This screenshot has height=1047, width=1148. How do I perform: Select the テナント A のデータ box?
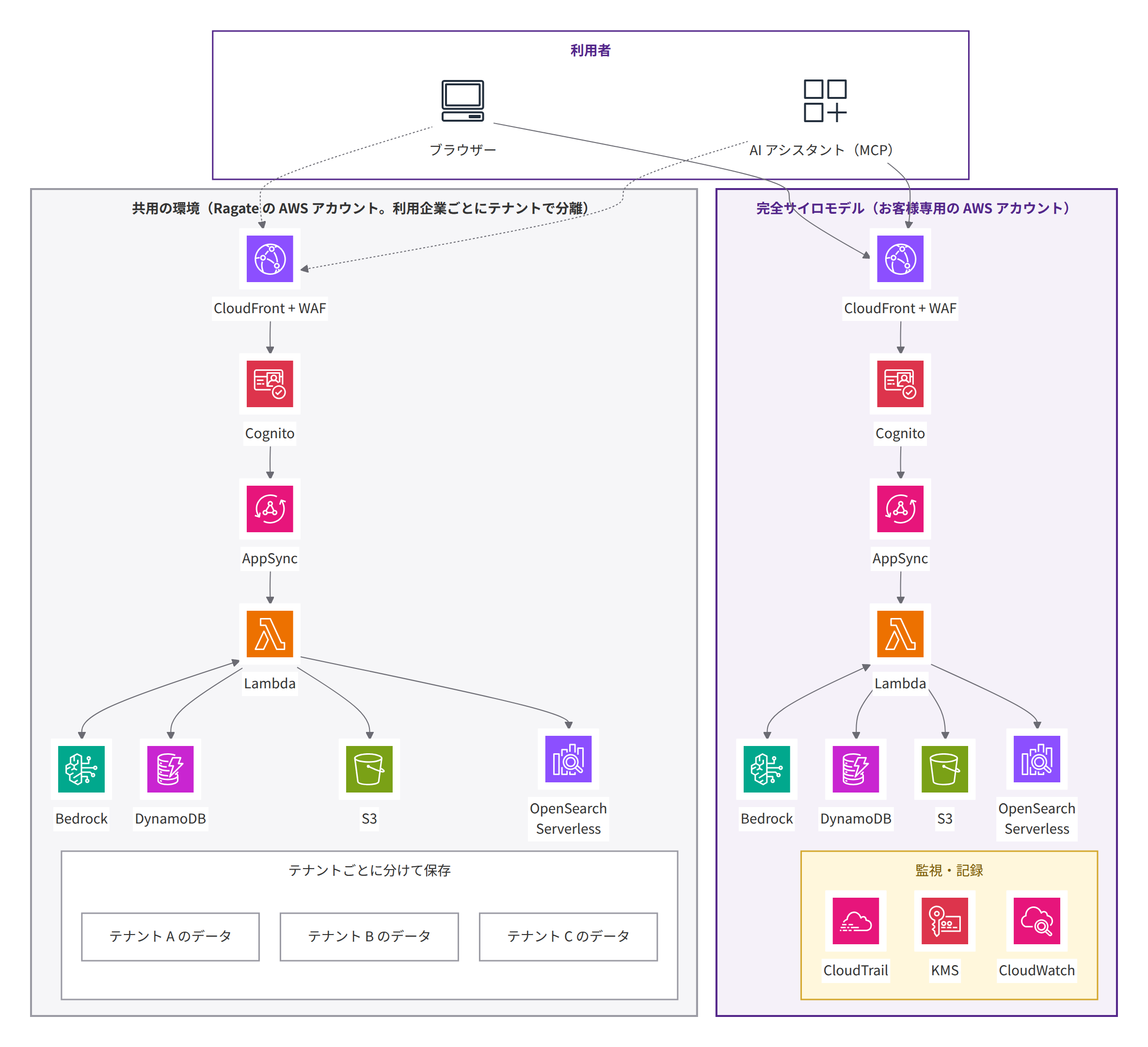click(170, 937)
